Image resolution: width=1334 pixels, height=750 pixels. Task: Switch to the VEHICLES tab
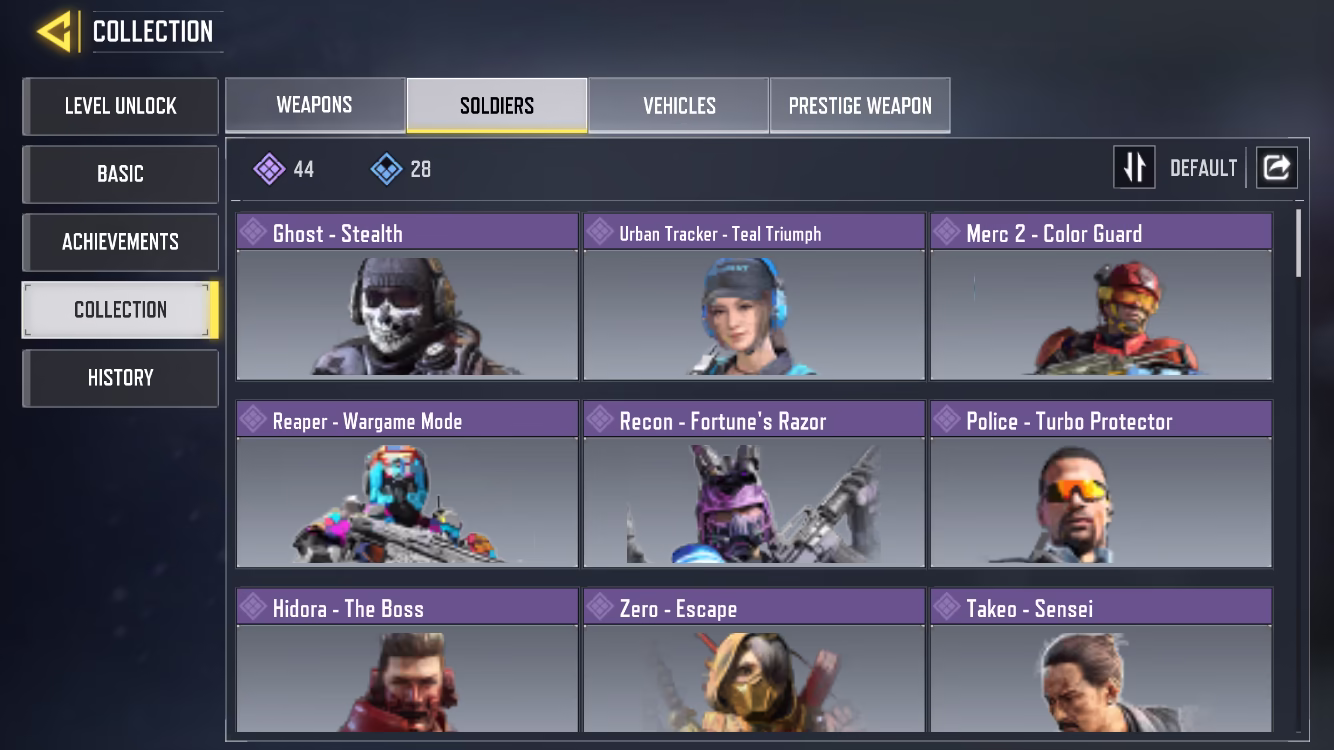(x=679, y=105)
